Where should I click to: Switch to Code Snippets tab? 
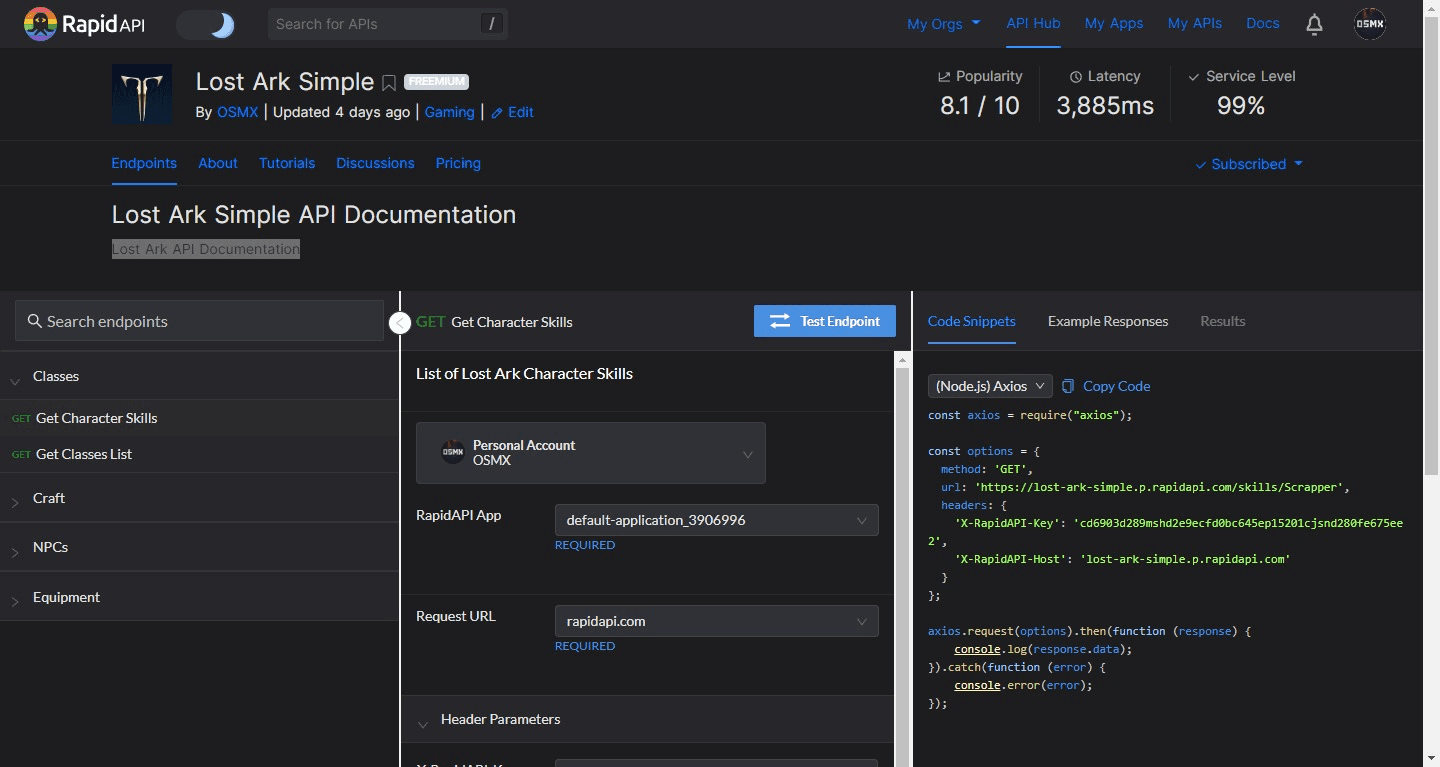click(x=972, y=321)
